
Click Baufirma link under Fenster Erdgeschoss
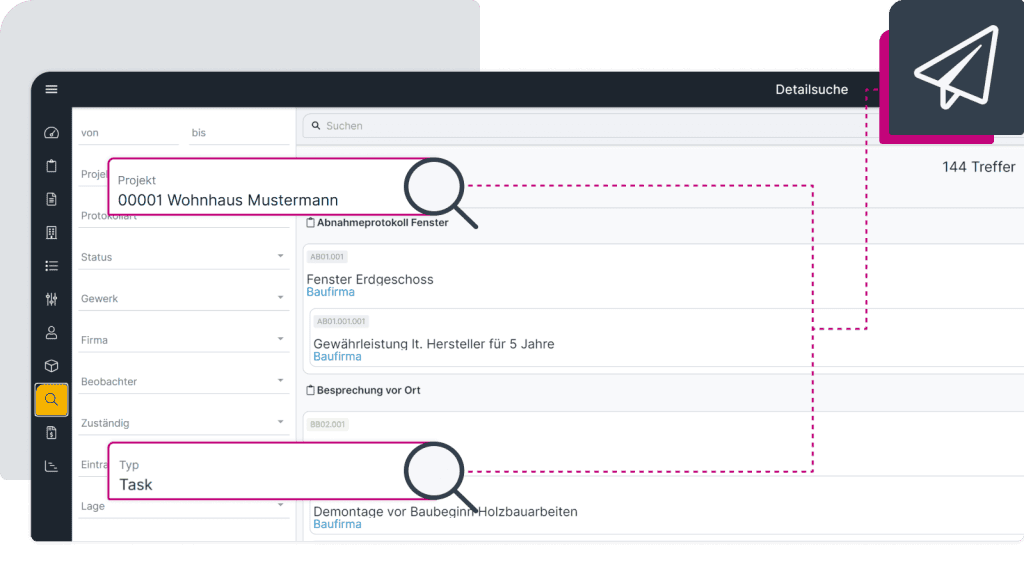pos(330,292)
